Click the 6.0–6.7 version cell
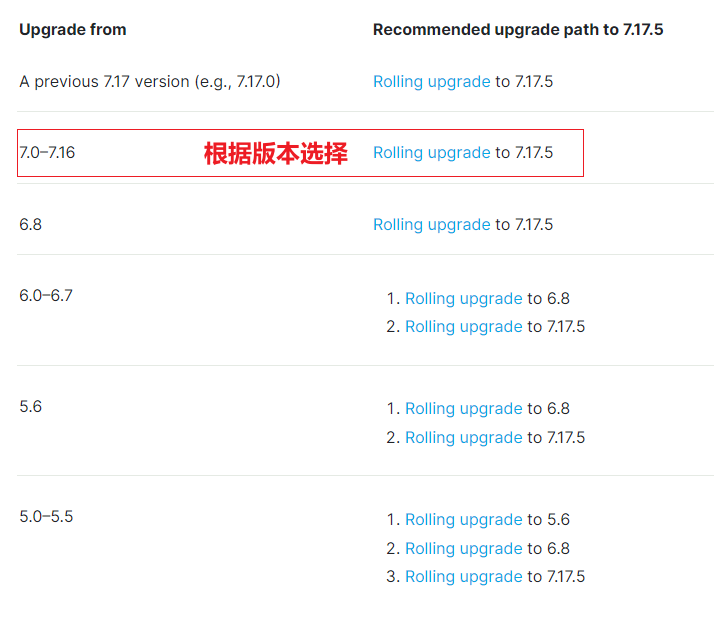Screen dimensions: 714x617 coord(46,296)
